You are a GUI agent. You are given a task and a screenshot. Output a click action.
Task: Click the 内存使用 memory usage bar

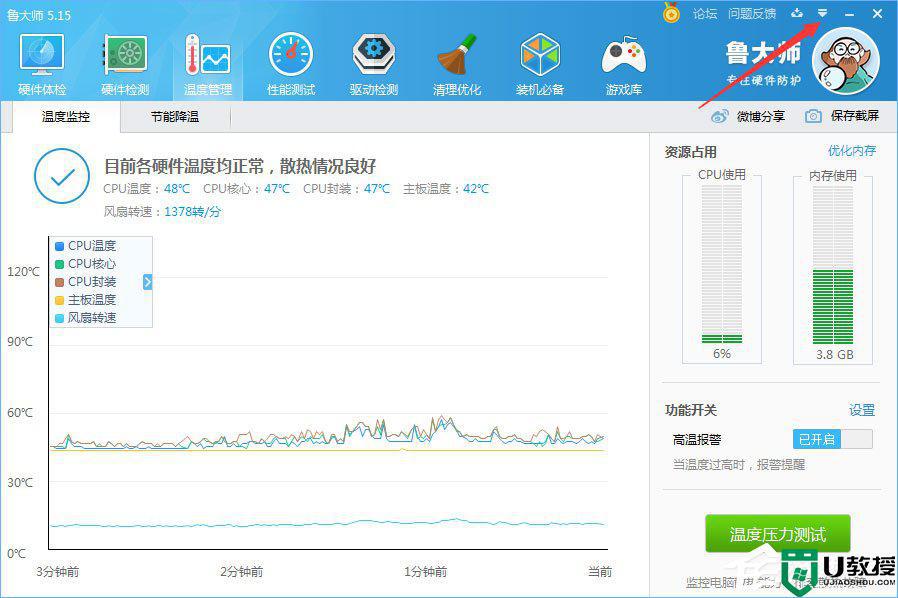coord(832,270)
